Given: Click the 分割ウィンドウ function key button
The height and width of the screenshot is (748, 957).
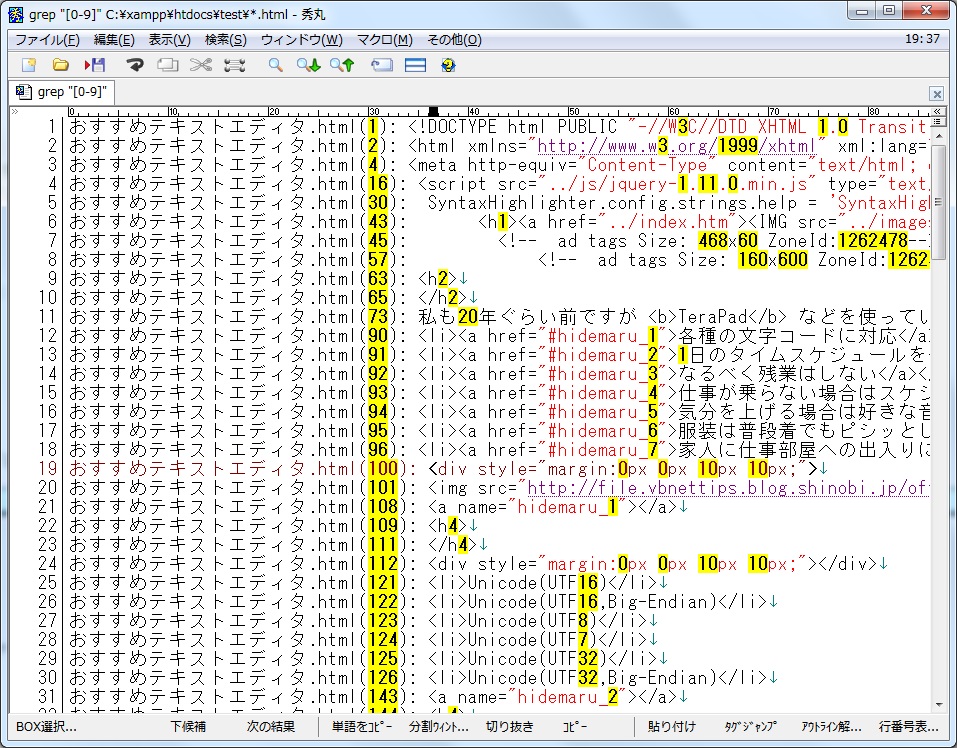Looking at the screenshot, I should pyautogui.click(x=439, y=727).
